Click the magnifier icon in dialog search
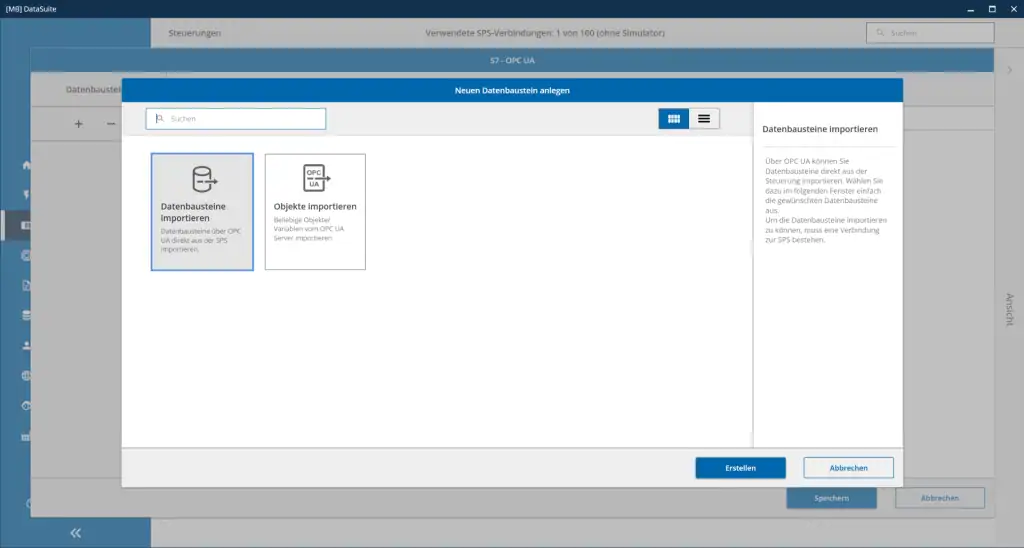 point(159,119)
